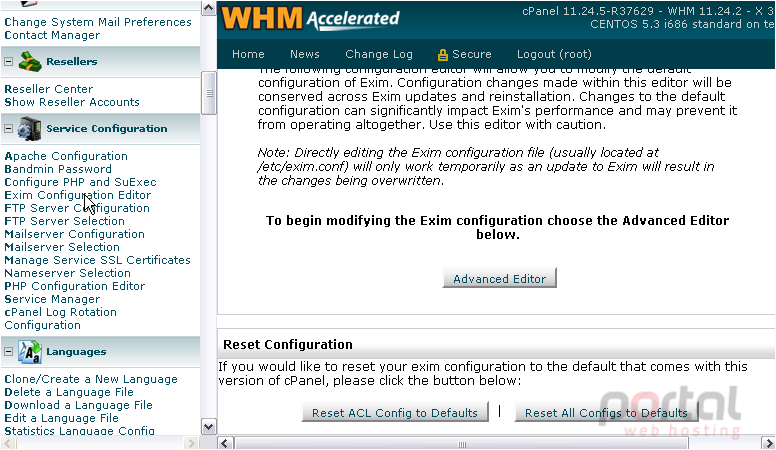Click the Secure padlock icon
The height and width of the screenshot is (450, 776).
point(442,54)
